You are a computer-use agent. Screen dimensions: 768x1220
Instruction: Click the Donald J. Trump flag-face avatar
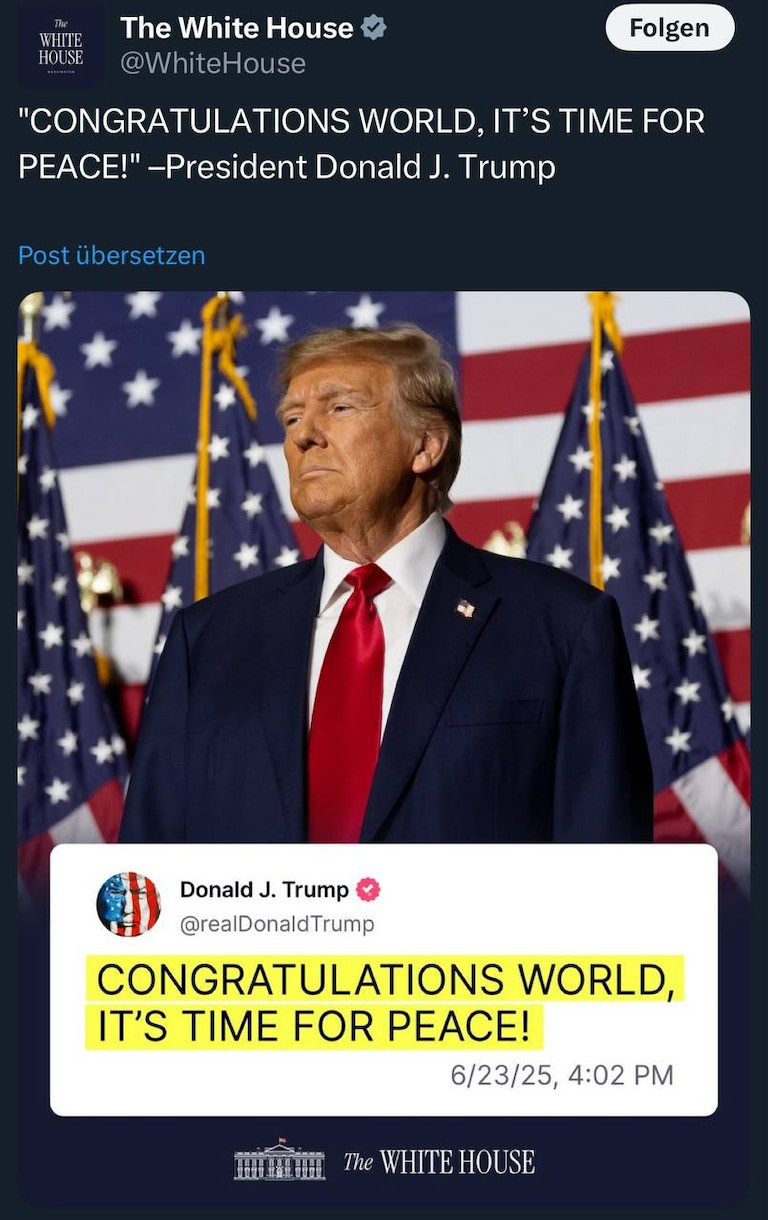pos(128,904)
